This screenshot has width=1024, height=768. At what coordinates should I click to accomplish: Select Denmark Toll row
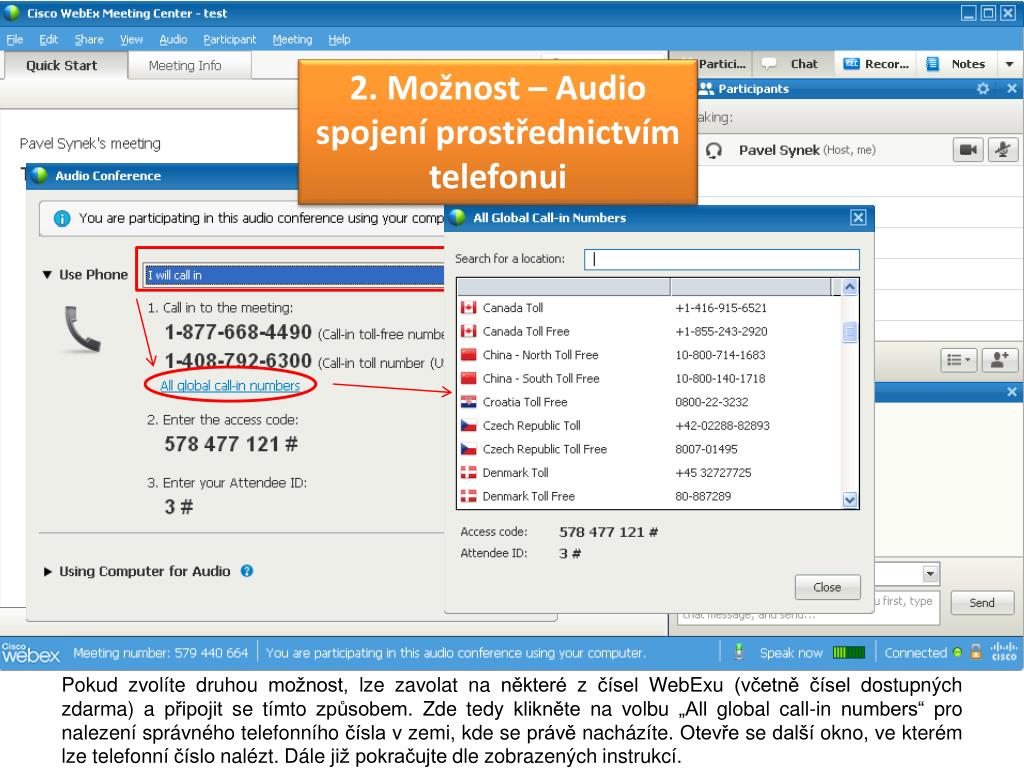pyautogui.click(x=650, y=472)
